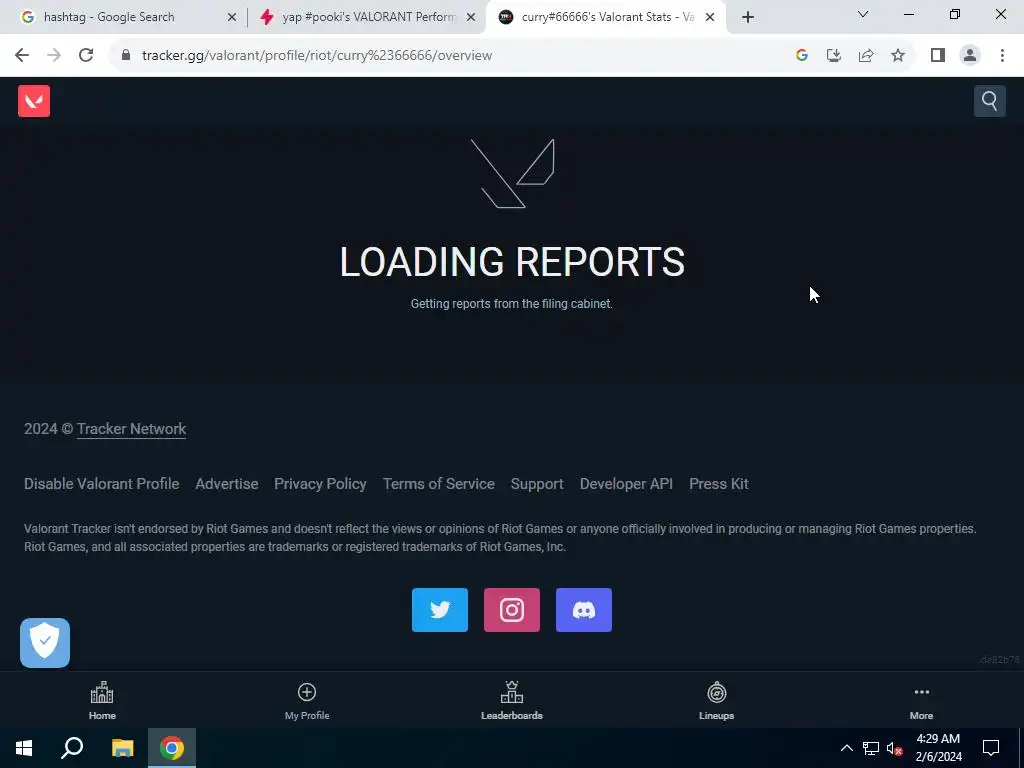The image size is (1024, 768).
Task: Open a new browser tab
Action: (748, 18)
